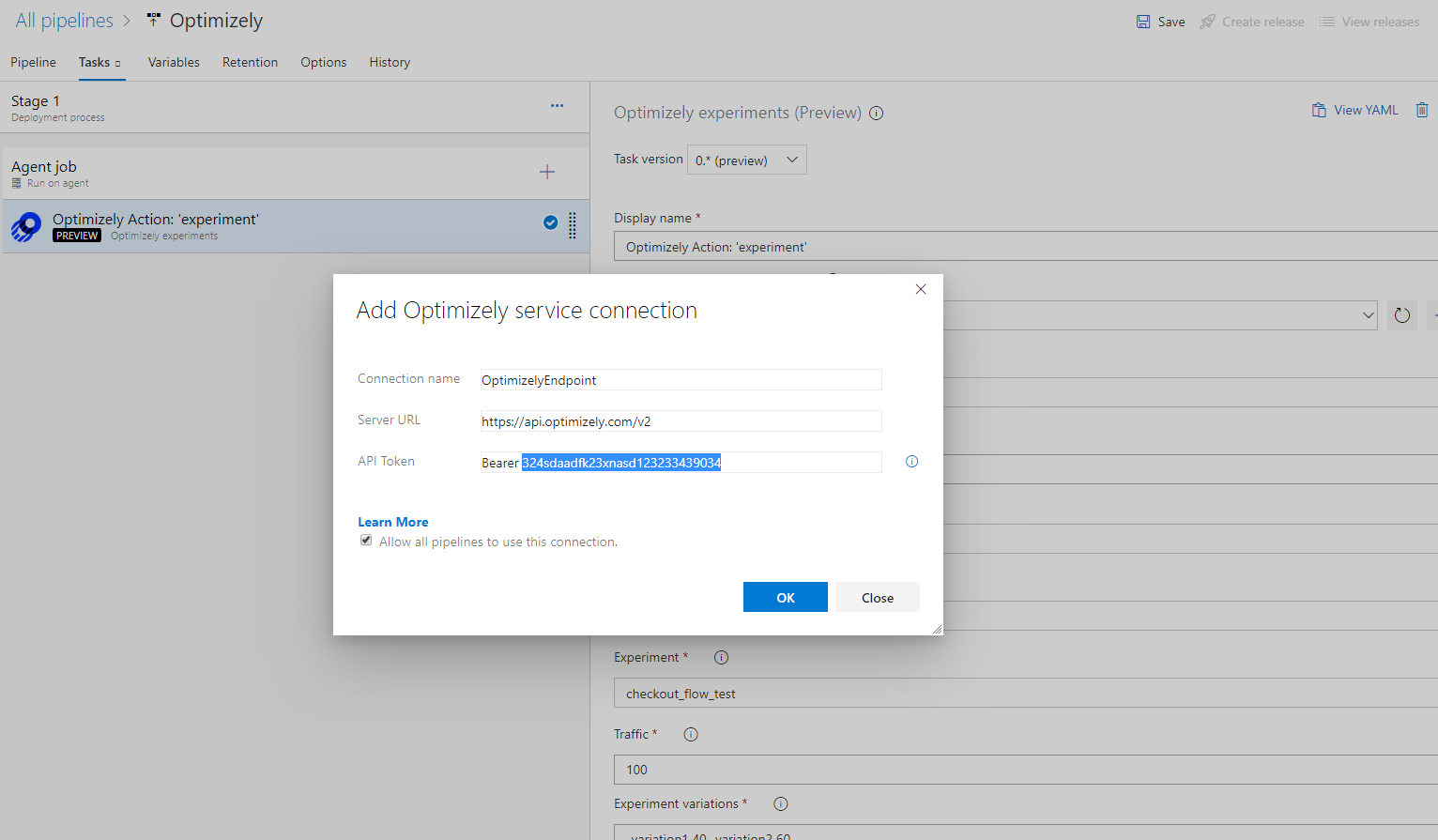Screen dimensions: 1438x840
Task: Click the Save button label
Action: [1171, 22]
